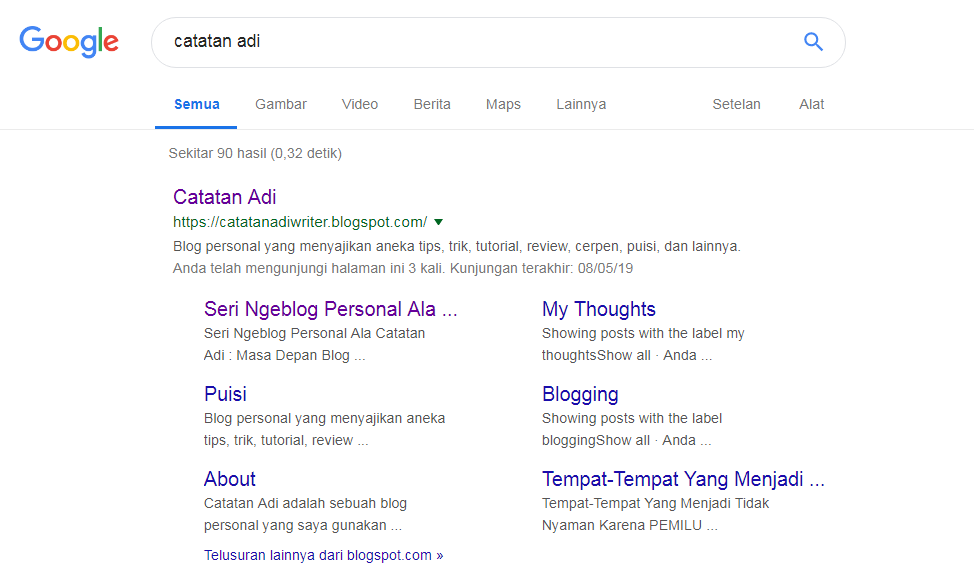Click snippet 'Showing posts with the label my'

pos(643,333)
